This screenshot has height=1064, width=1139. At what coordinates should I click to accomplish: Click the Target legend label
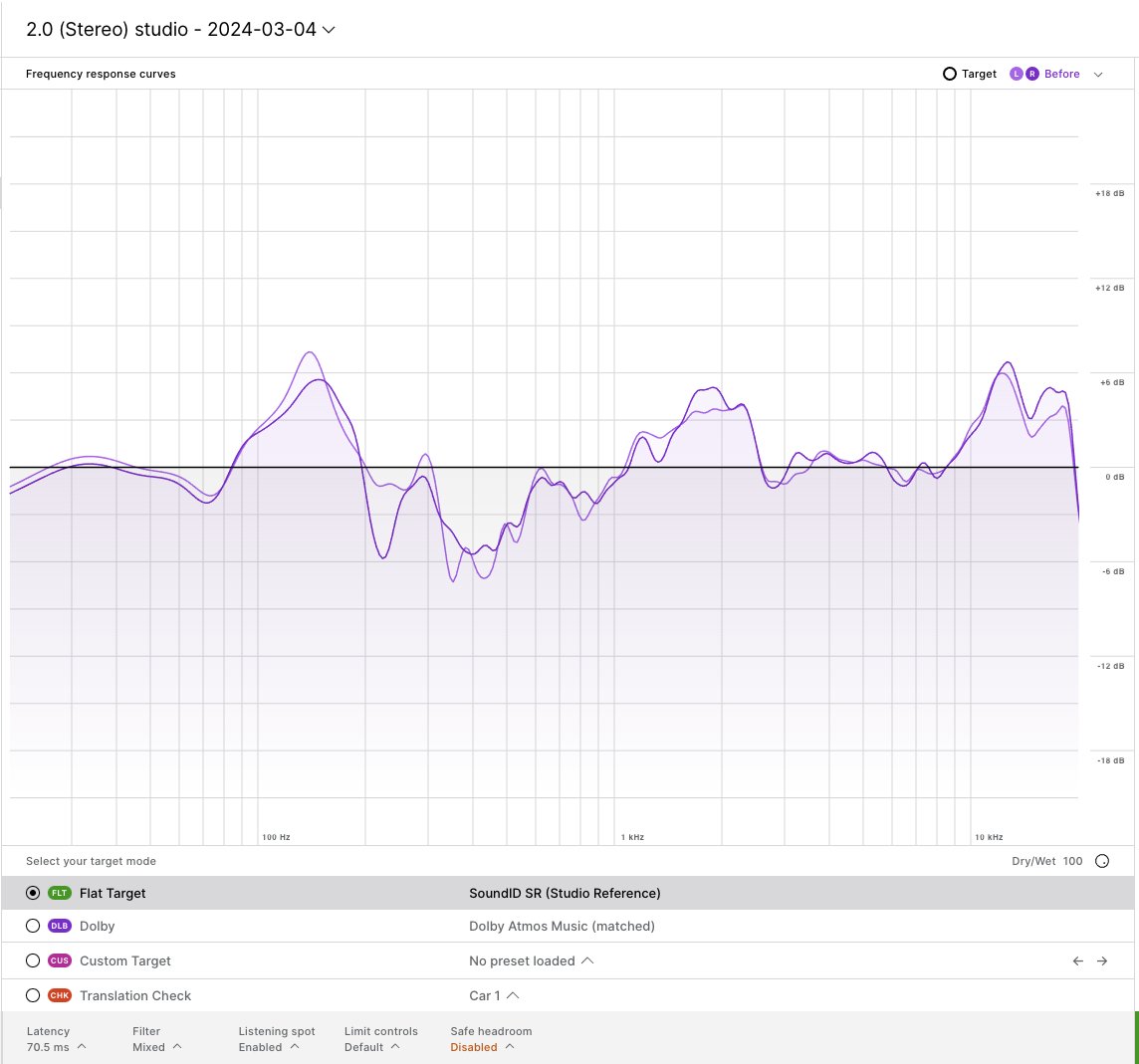(x=979, y=74)
